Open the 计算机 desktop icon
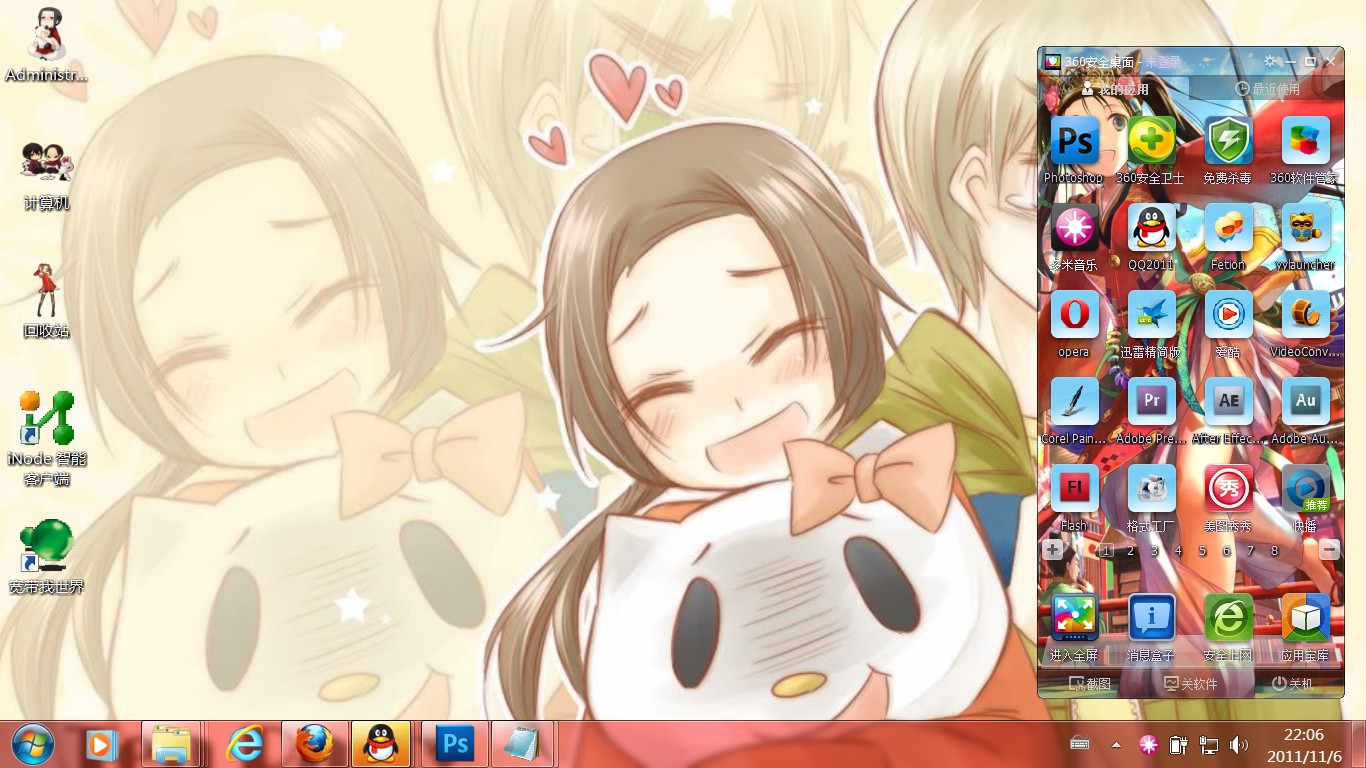The image size is (1366, 768). click(46, 175)
